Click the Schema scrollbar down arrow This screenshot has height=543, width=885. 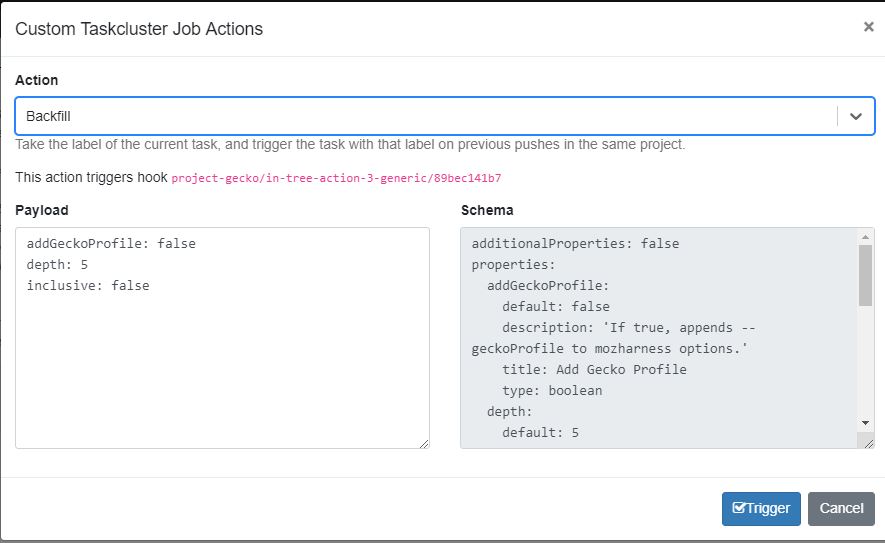coord(865,423)
